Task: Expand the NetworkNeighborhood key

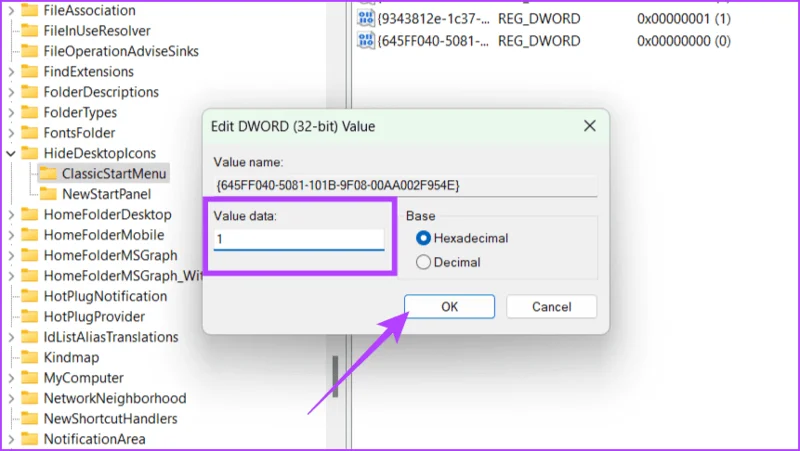Action: coord(11,398)
